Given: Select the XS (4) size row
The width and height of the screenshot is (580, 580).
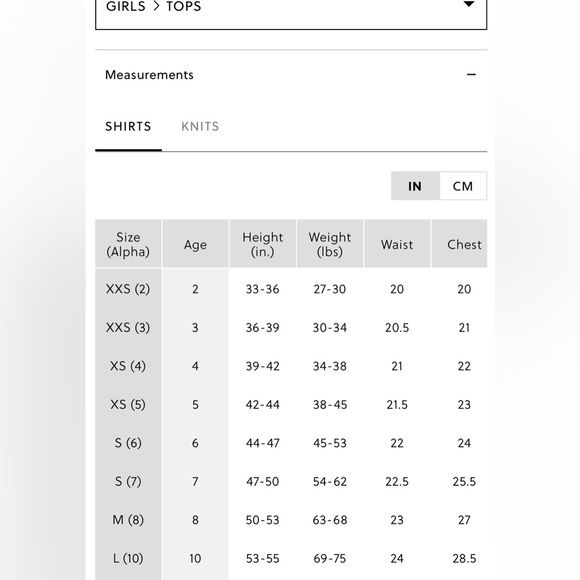Looking at the screenshot, I should pyautogui.click(x=291, y=366).
